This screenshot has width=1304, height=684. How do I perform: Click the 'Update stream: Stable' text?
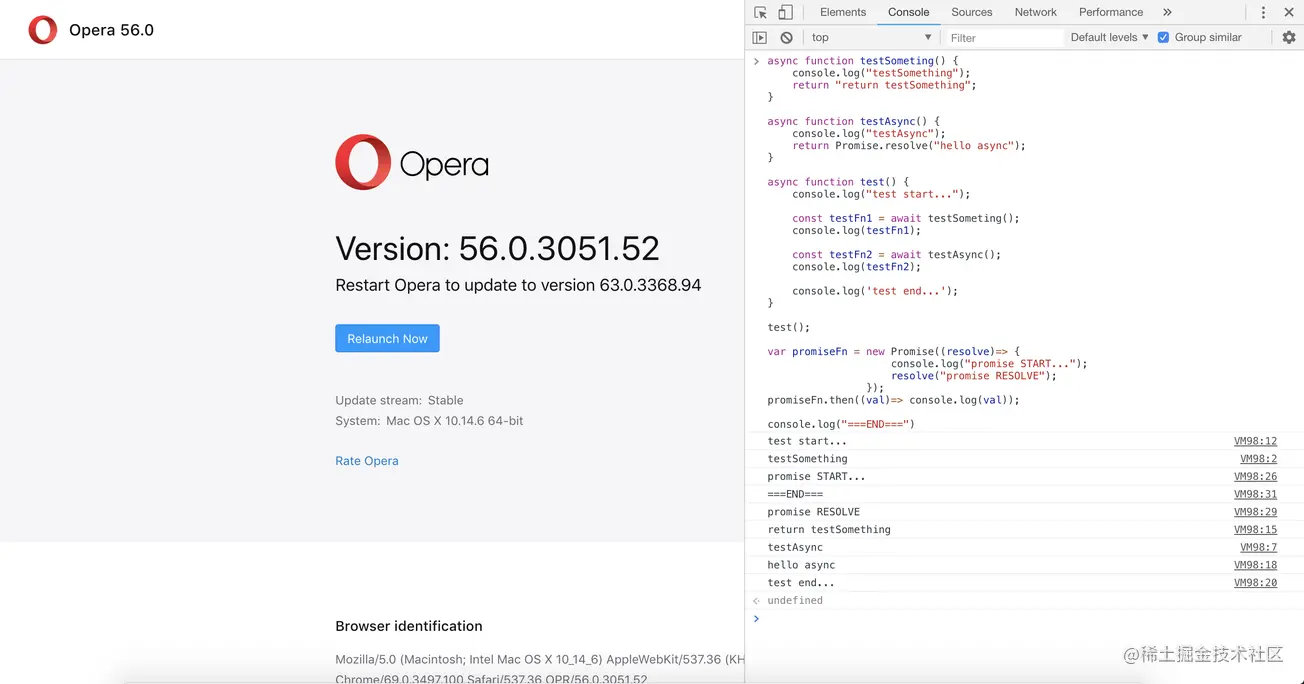(x=399, y=400)
